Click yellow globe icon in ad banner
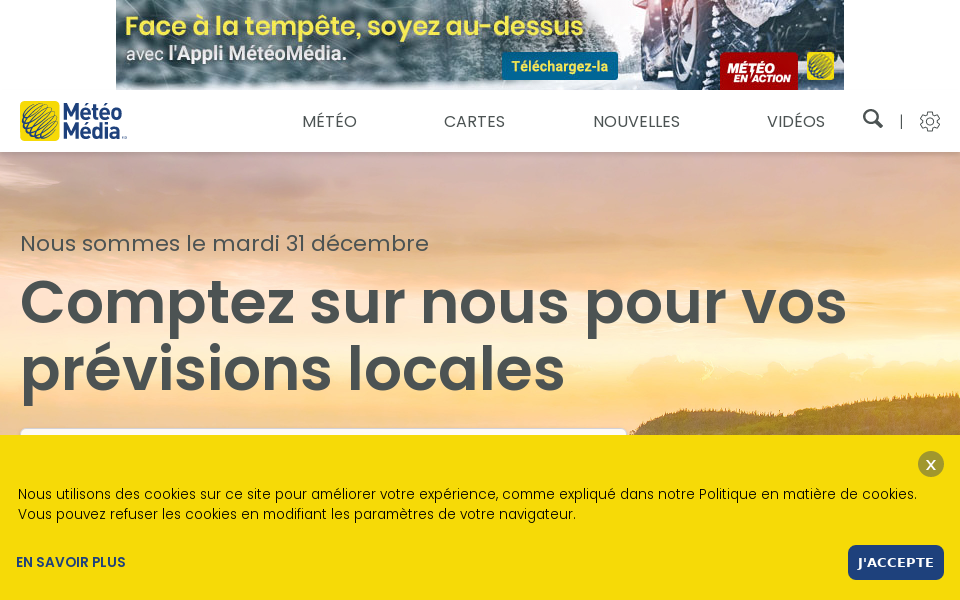Viewport: 960px width, 600px height. click(x=820, y=66)
